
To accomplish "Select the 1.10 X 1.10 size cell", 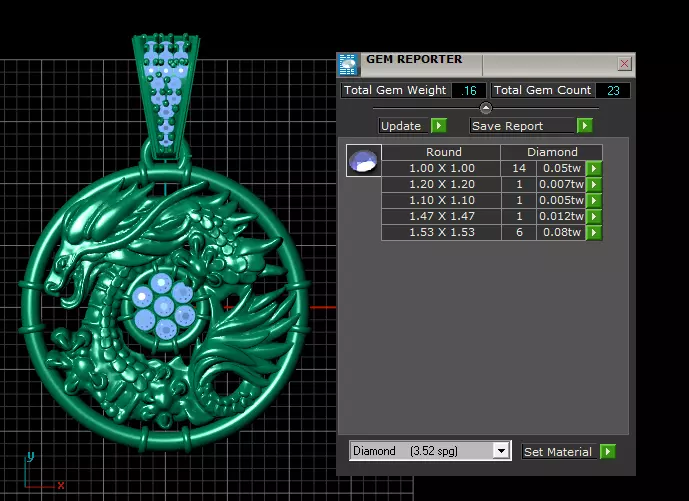I will click(442, 200).
